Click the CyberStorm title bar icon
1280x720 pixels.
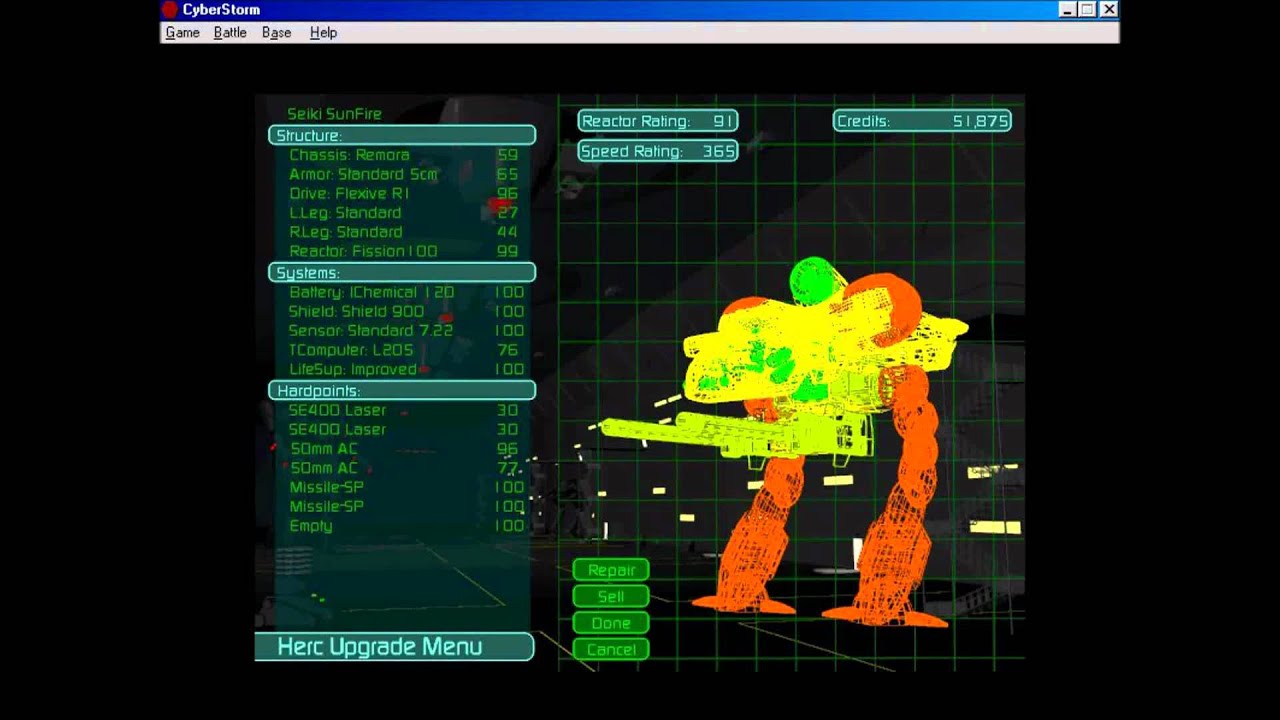(x=169, y=9)
